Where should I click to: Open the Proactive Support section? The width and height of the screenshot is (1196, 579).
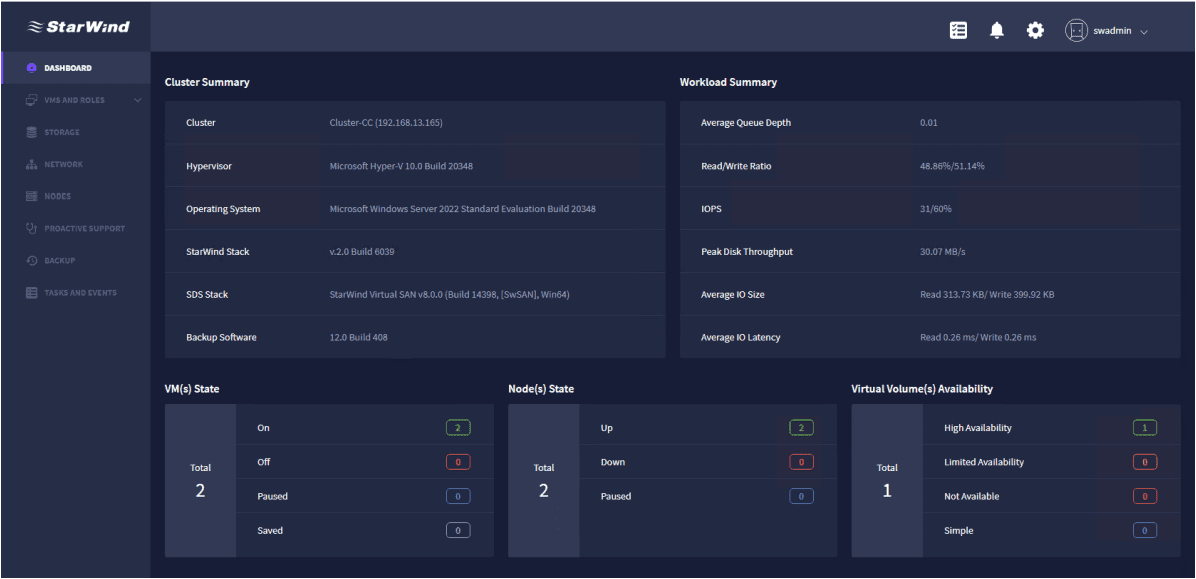pyautogui.click(x=76, y=228)
